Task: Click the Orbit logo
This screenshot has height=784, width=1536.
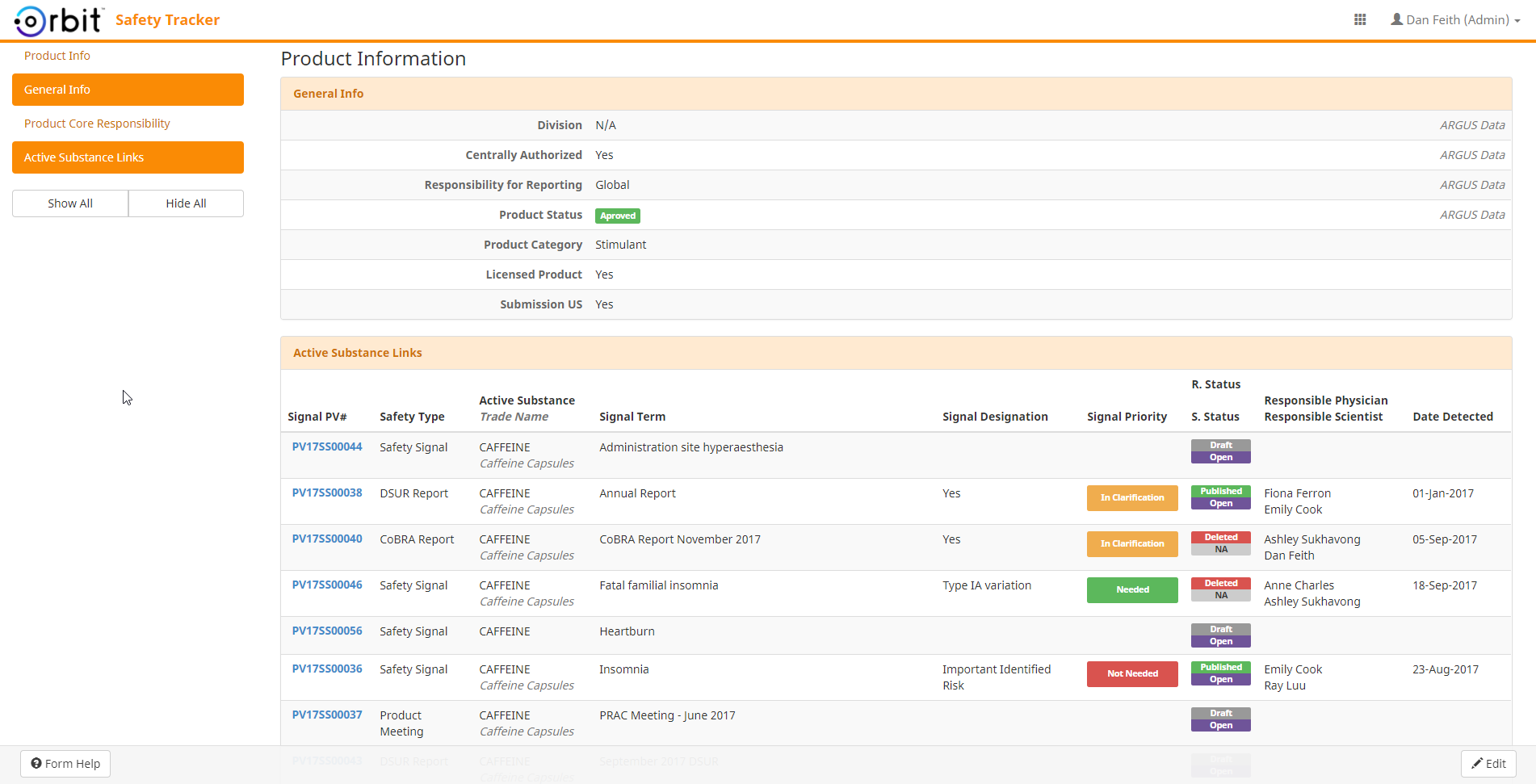Action: point(59,20)
